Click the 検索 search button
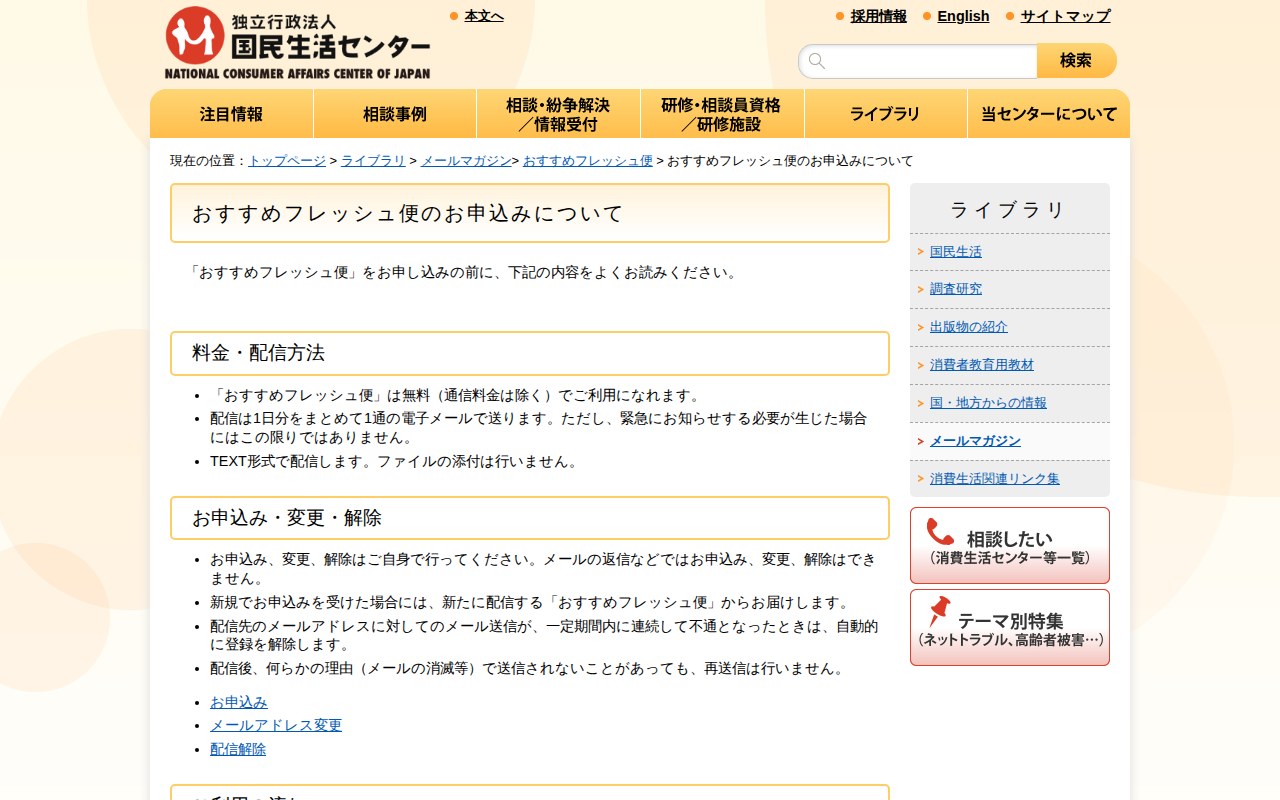This screenshot has width=1280, height=800. [x=1077, y=61]
